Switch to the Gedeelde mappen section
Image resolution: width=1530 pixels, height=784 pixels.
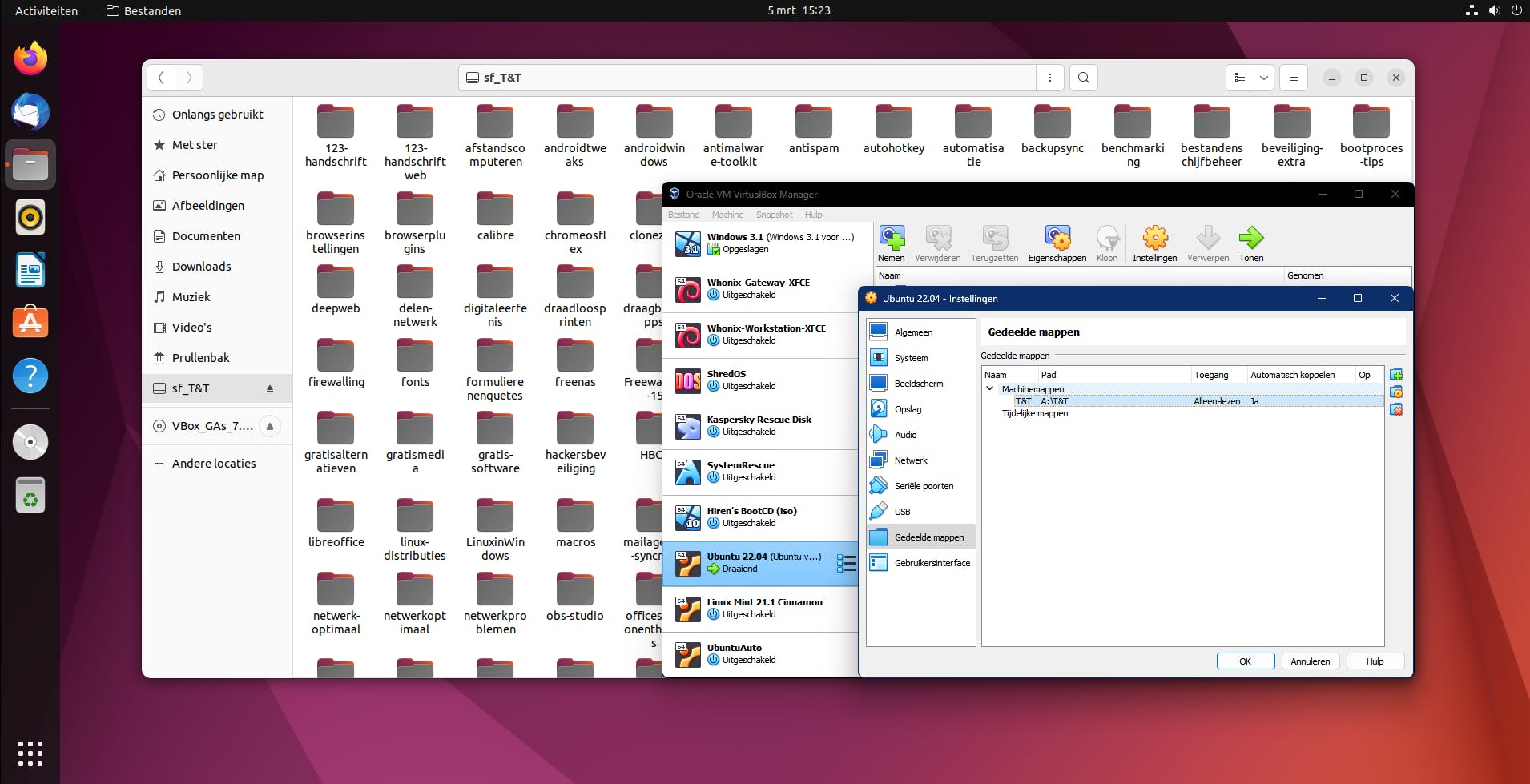[926, 537]
